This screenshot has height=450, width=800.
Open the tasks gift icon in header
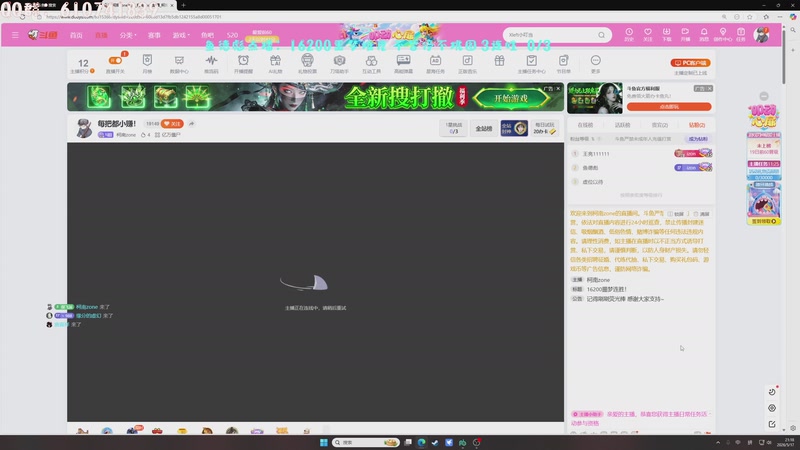741,34
